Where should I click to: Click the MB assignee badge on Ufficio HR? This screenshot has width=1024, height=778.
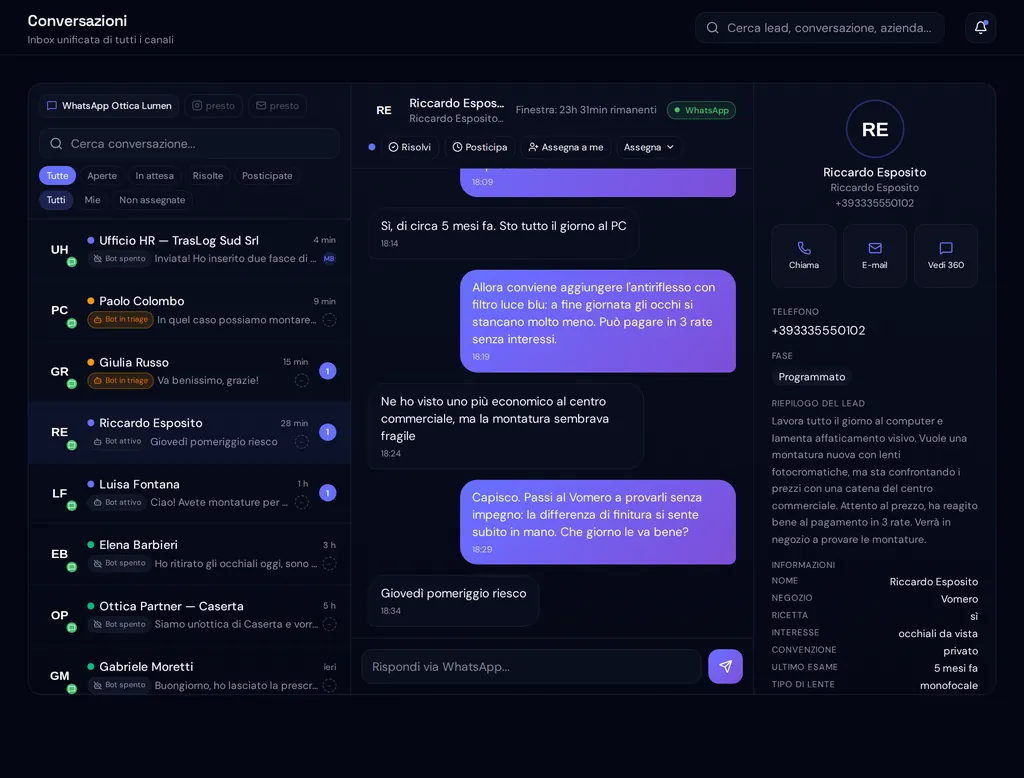pyautogui.click(x=329, y=259)
